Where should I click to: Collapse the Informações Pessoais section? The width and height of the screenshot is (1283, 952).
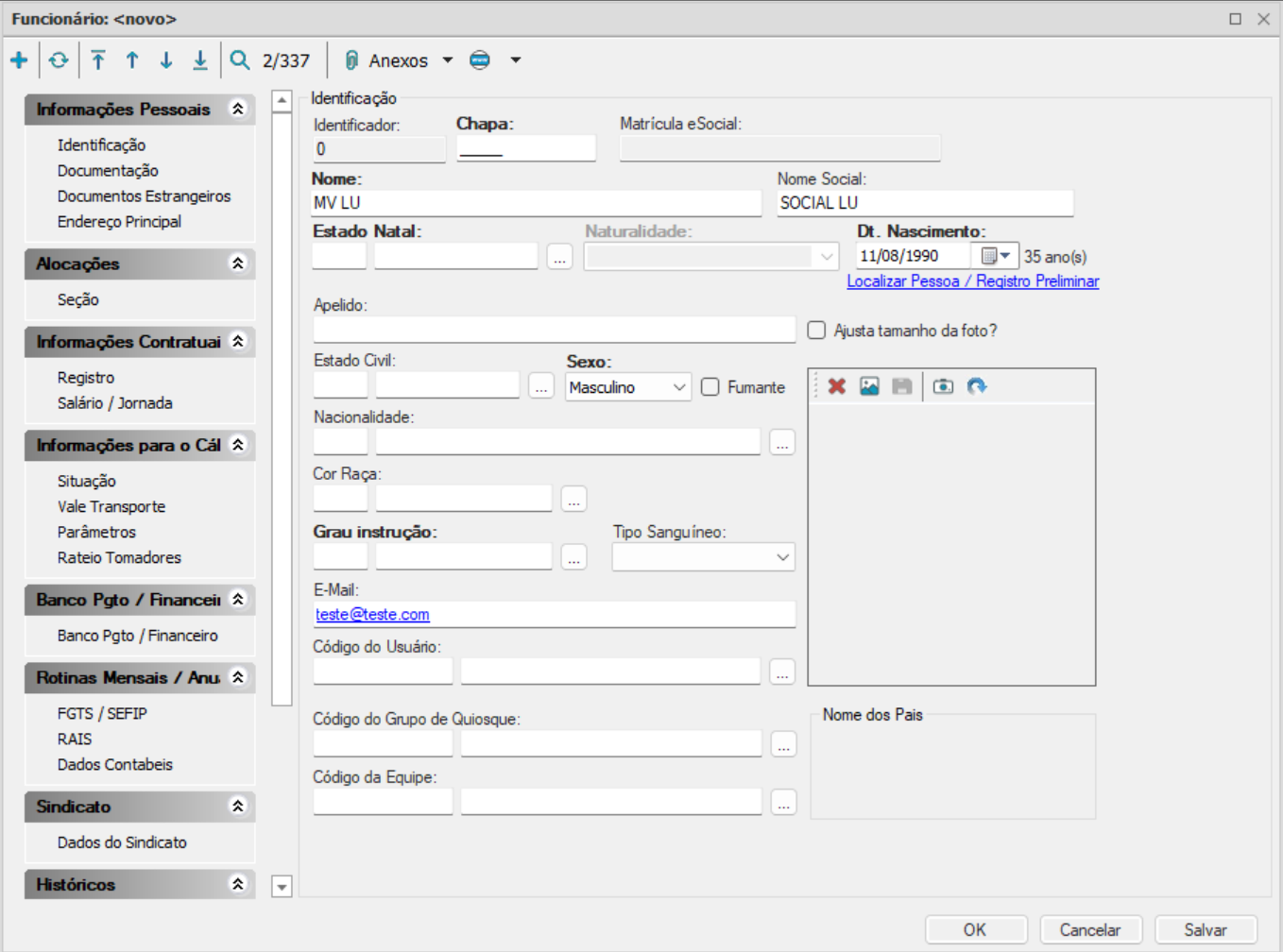point(238,110)
